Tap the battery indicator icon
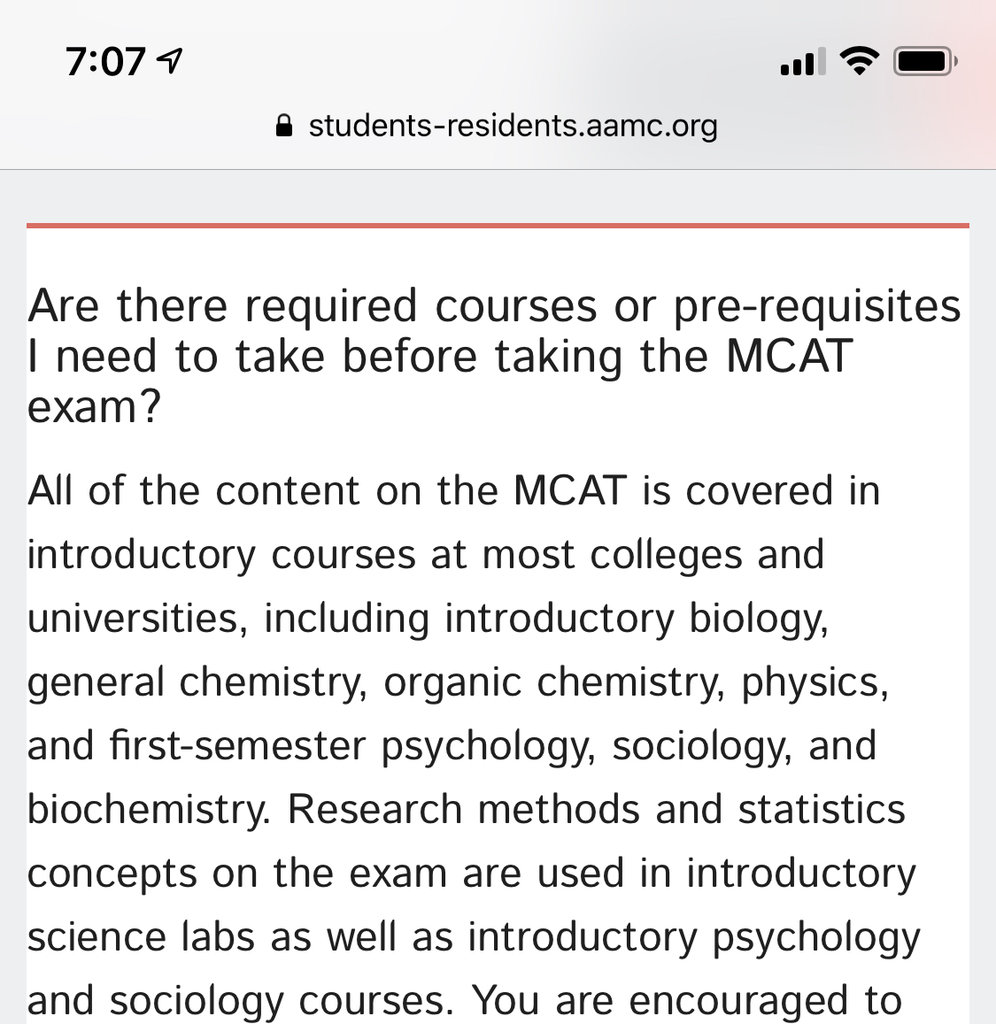This screenshot has width=996, height=1024. pyautogui.click(x=926, y=62)
